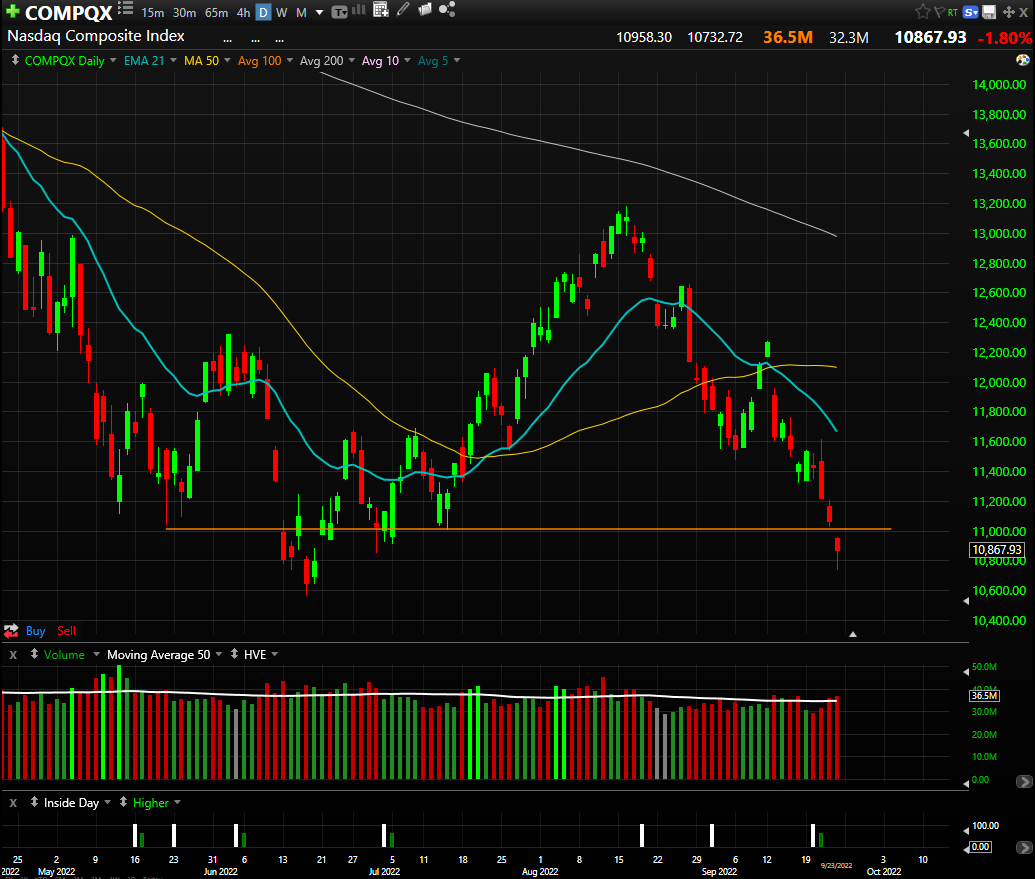1035x879 pixels.
Task: Open the Avg 100 indicator dropdown
Action: 289,60
